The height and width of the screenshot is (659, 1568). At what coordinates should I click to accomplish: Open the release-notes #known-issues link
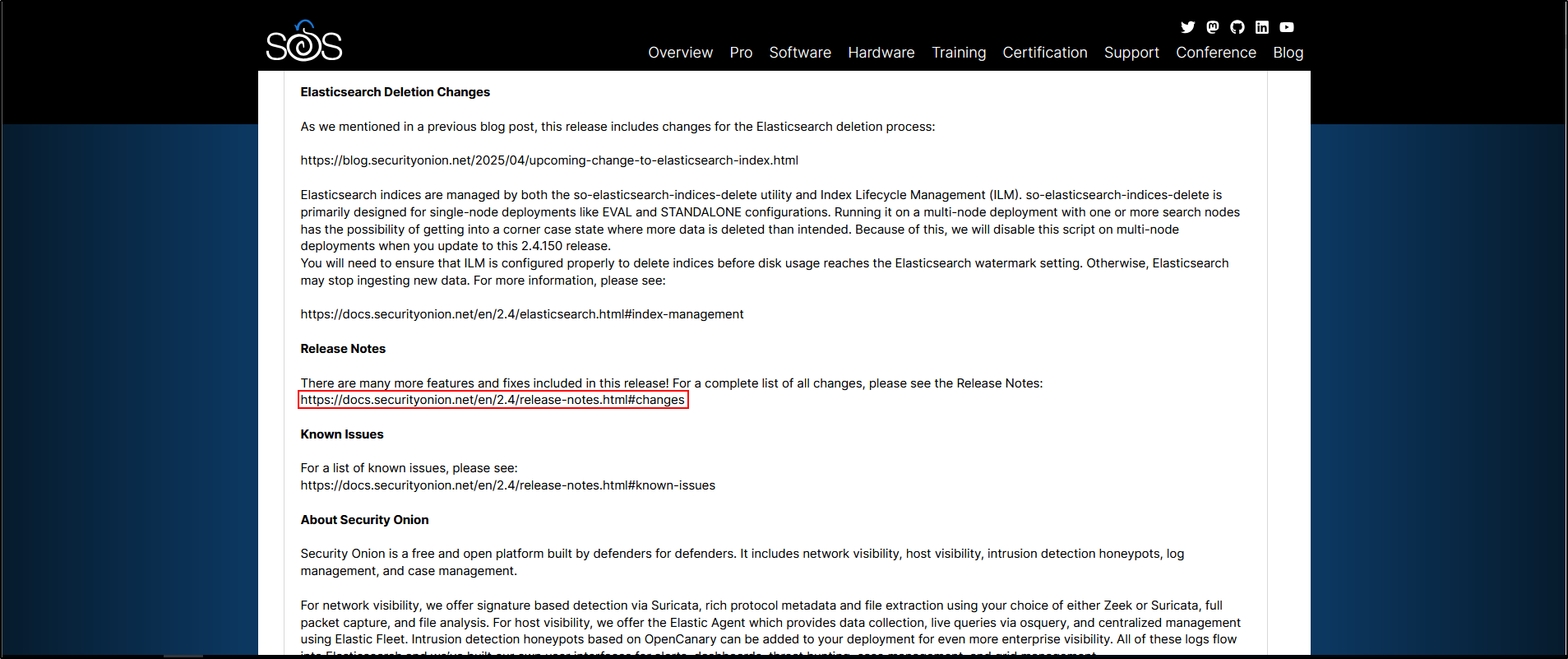[507, 485]
